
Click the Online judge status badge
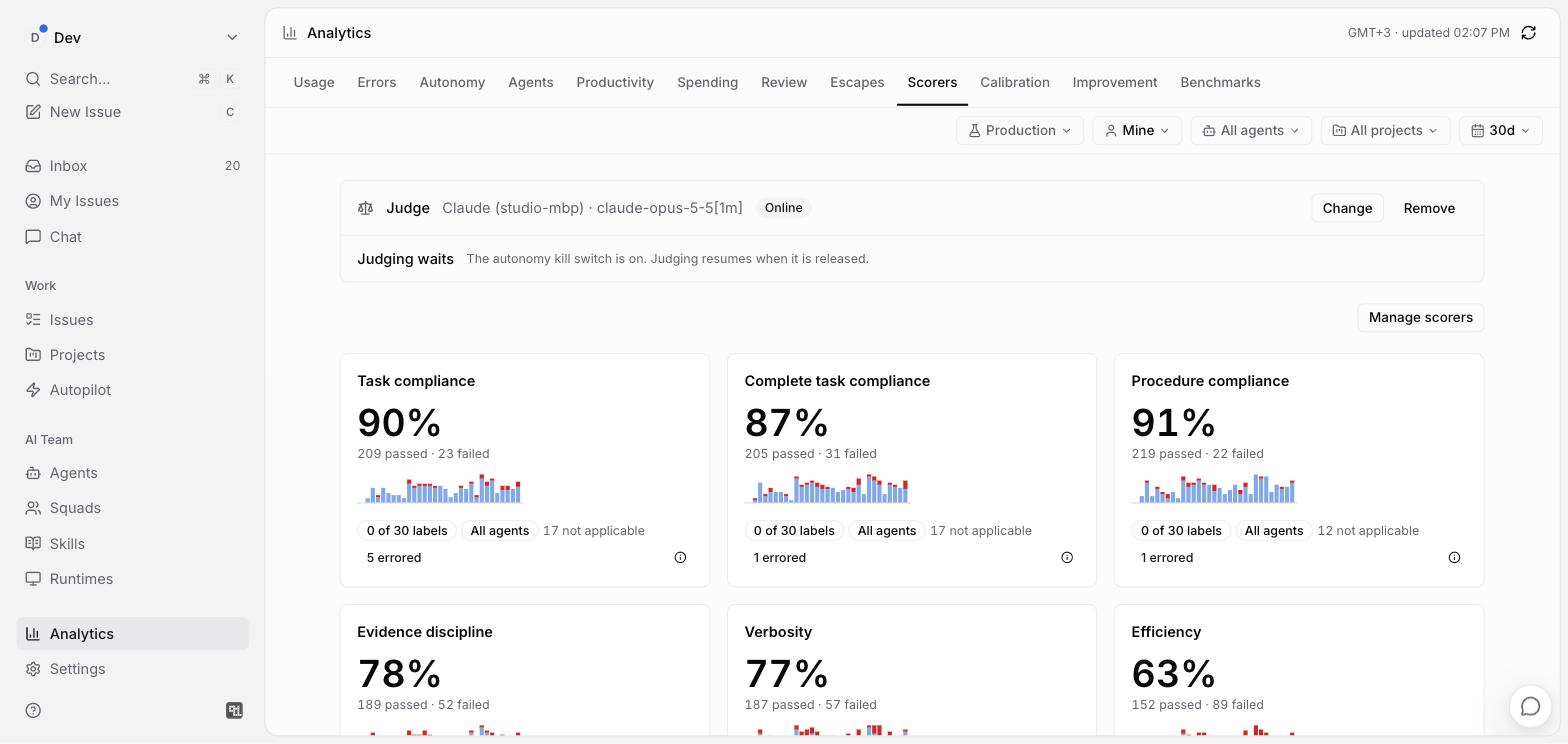pos(784,208)
